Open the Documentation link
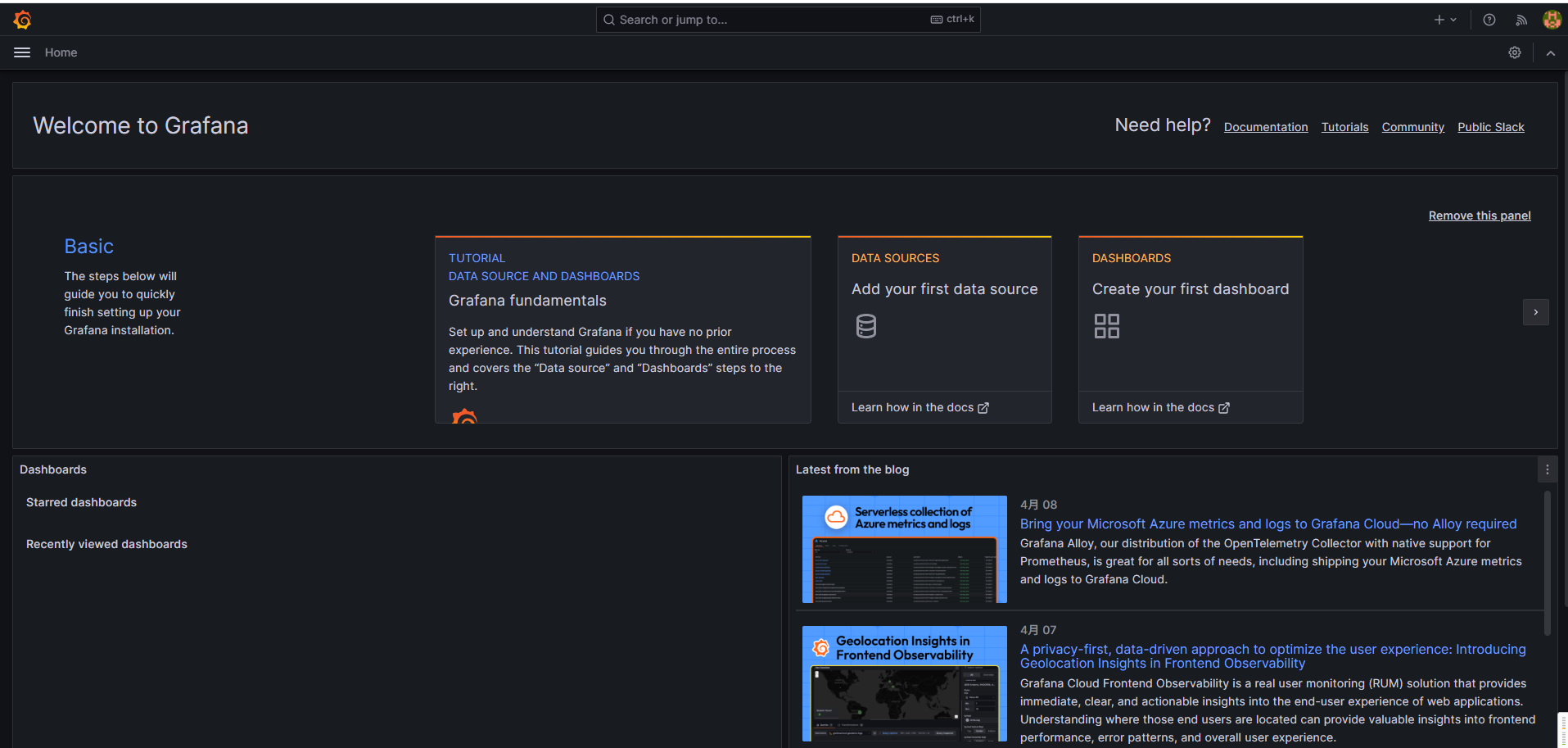Screen dimensions: 1568x748 point(1266,127)
